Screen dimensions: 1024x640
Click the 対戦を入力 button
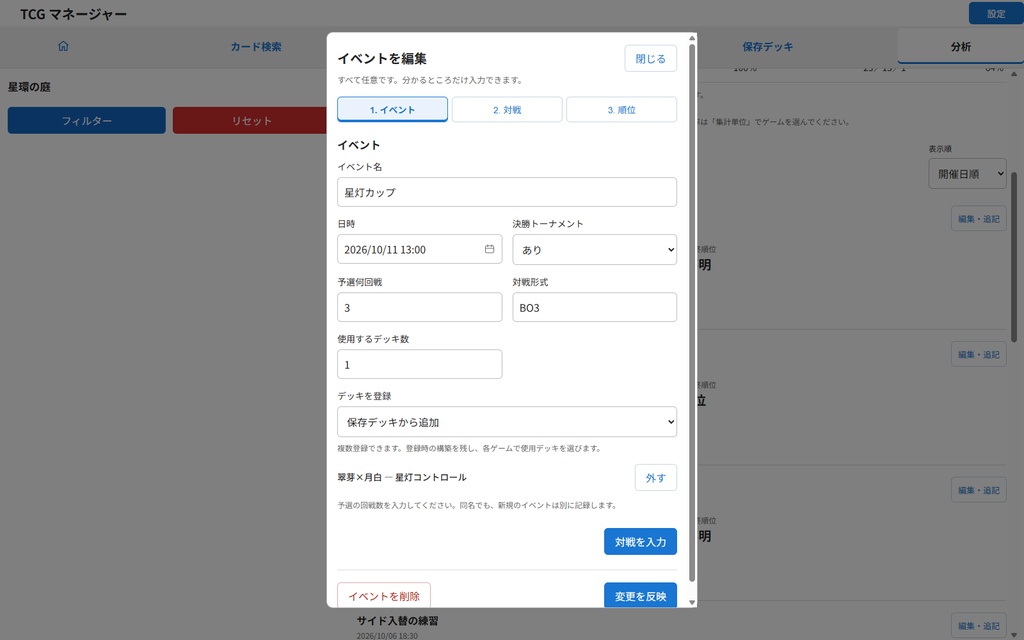click(x=640, y=541)
